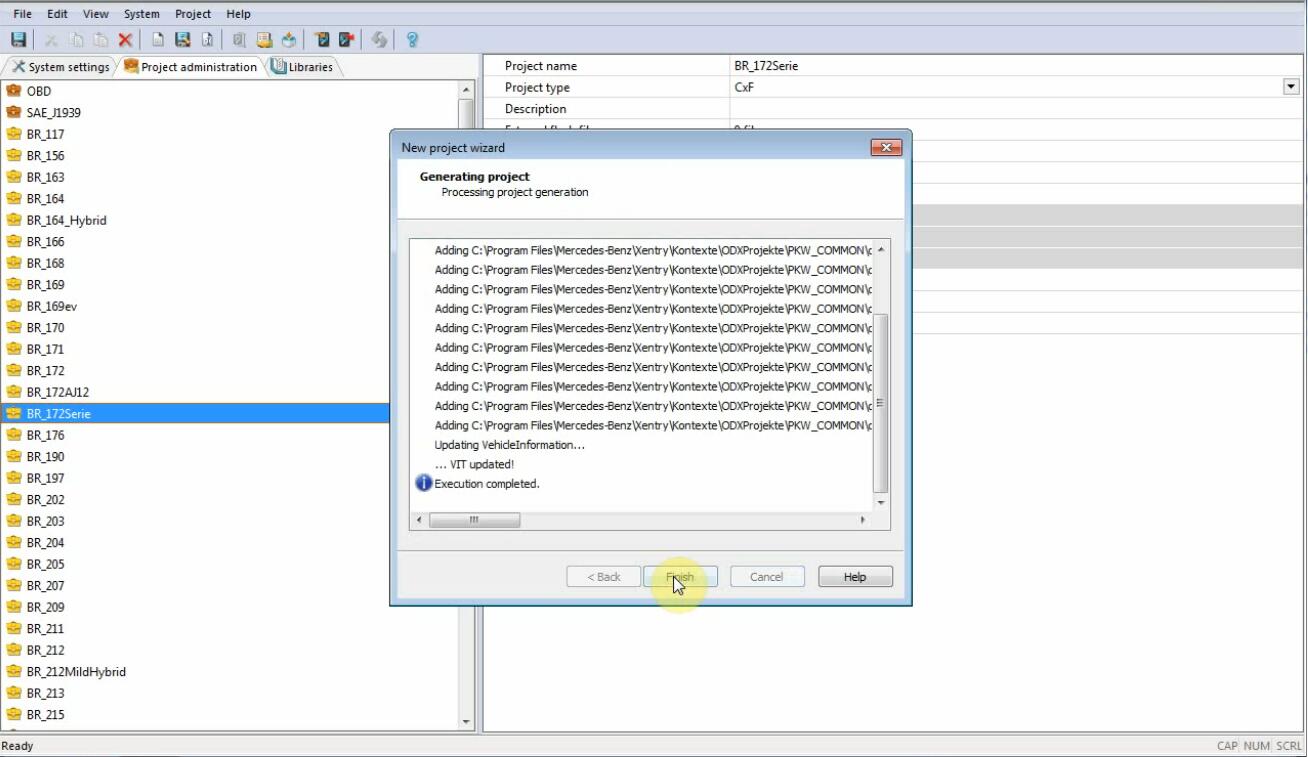Screen dimensions: 1308x757
Task: Click the blank page new document toolbar icon
Action: tap(158, 40)
